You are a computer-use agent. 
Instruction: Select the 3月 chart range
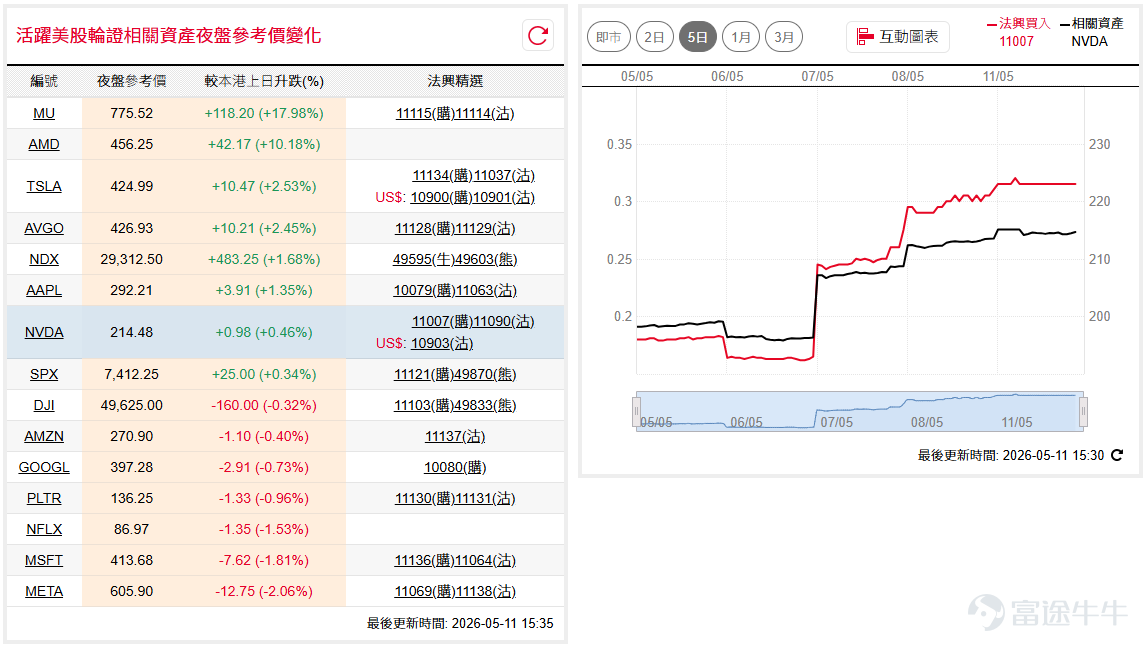(x=783, y=37)
